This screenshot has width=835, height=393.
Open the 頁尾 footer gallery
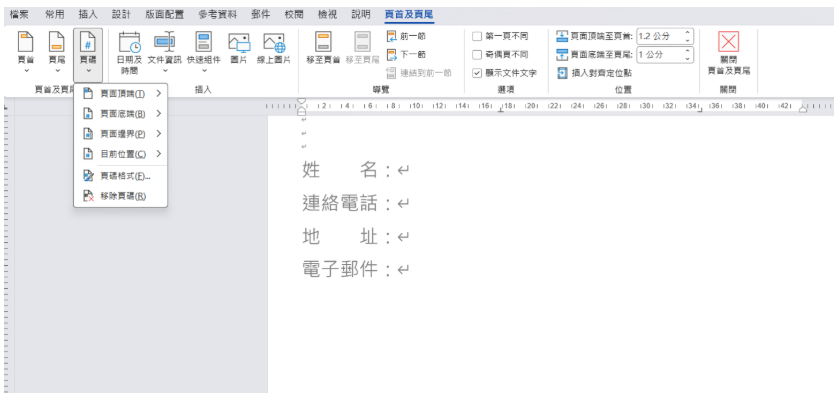[x=56, y=53]
